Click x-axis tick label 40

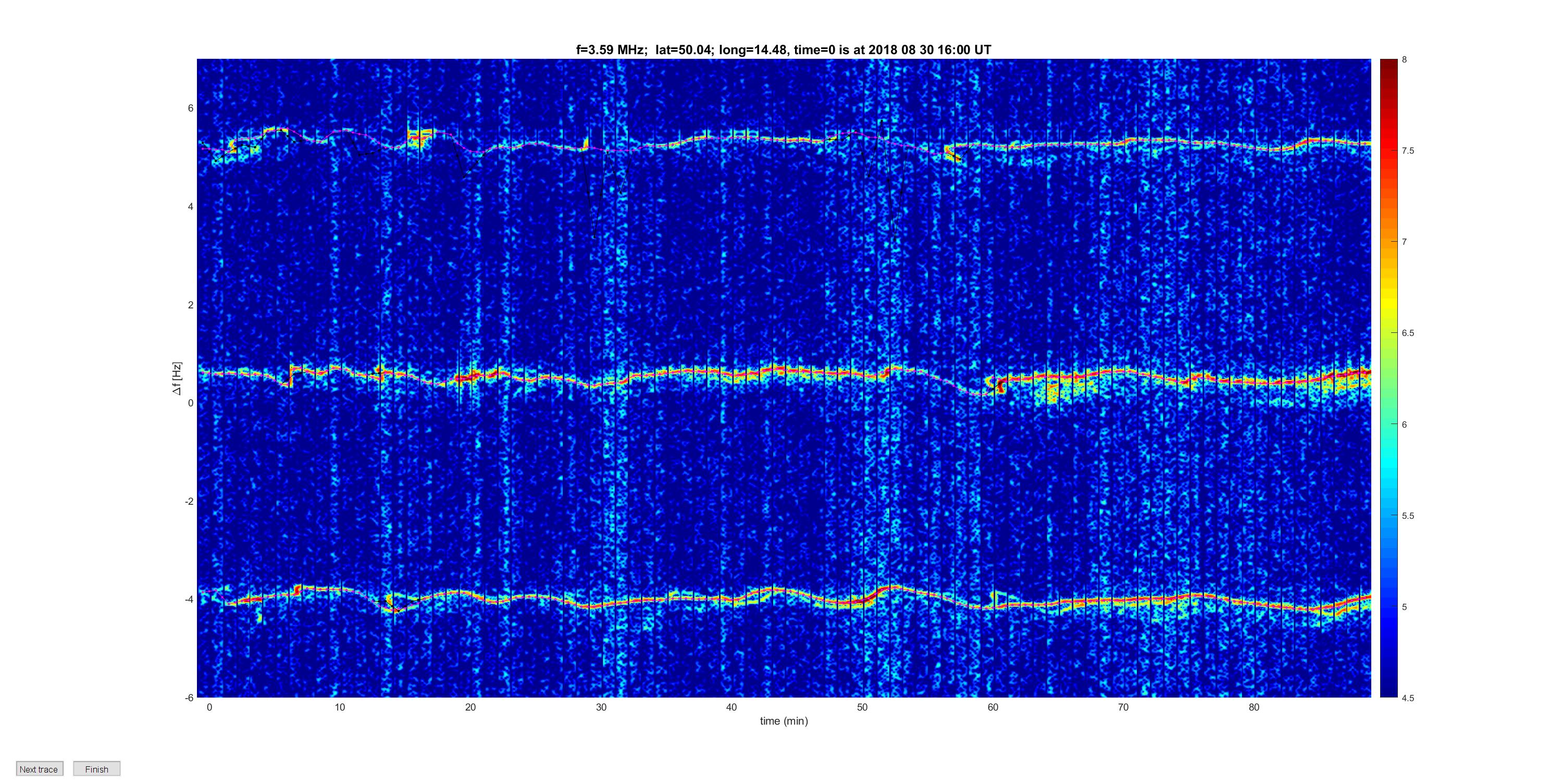coord(732,707)
